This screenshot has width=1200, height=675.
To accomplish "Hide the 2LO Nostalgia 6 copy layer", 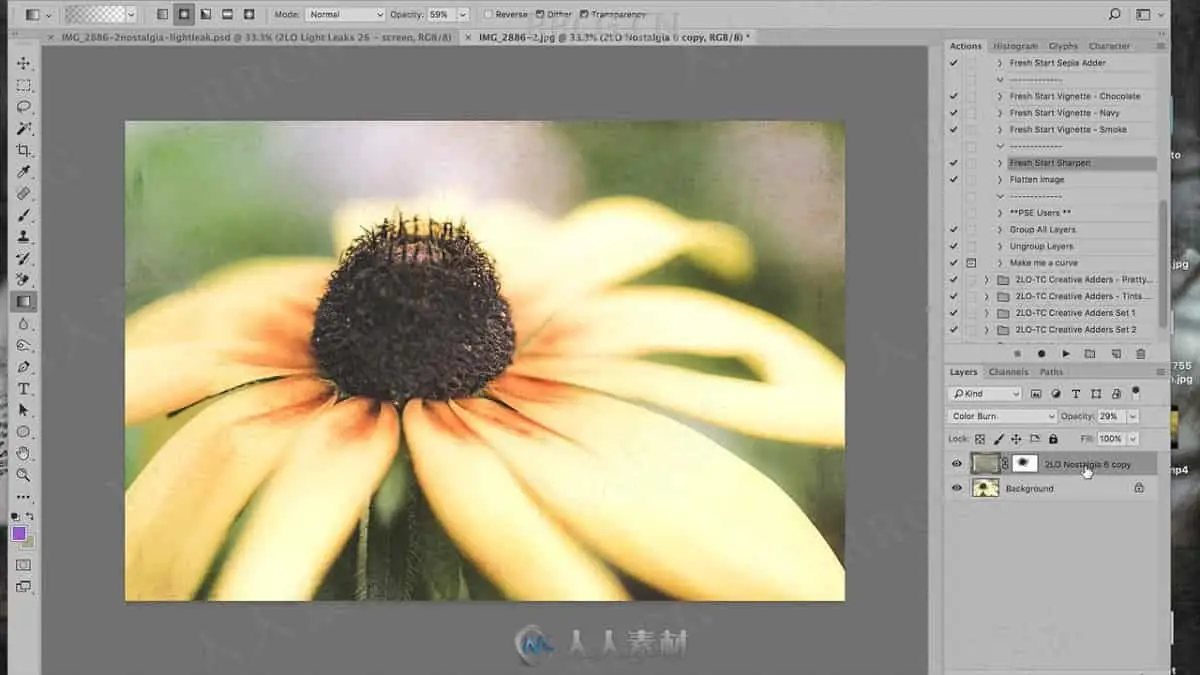I will click(x=957, y=464).
